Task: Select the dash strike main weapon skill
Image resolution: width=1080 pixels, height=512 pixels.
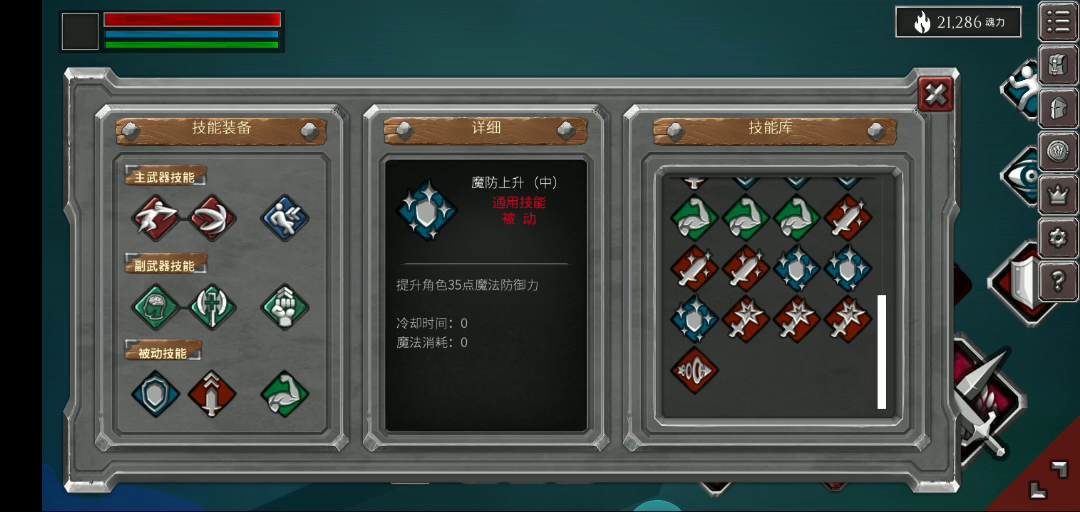Action: click(156, 218)
